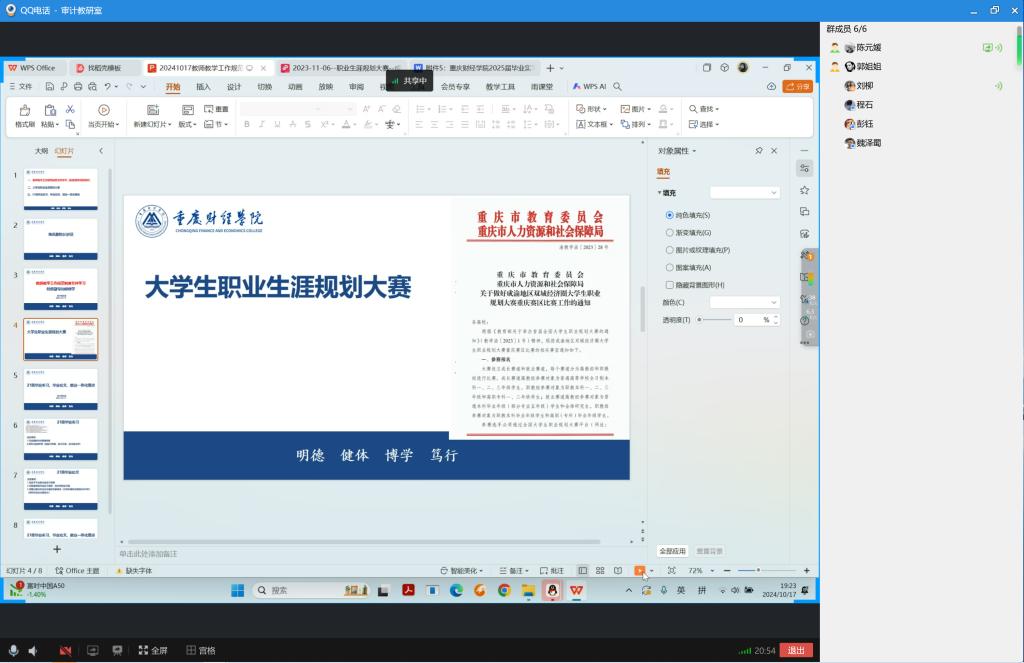
Task: Click the orange 分享 share button
Action: pos(797,86)
